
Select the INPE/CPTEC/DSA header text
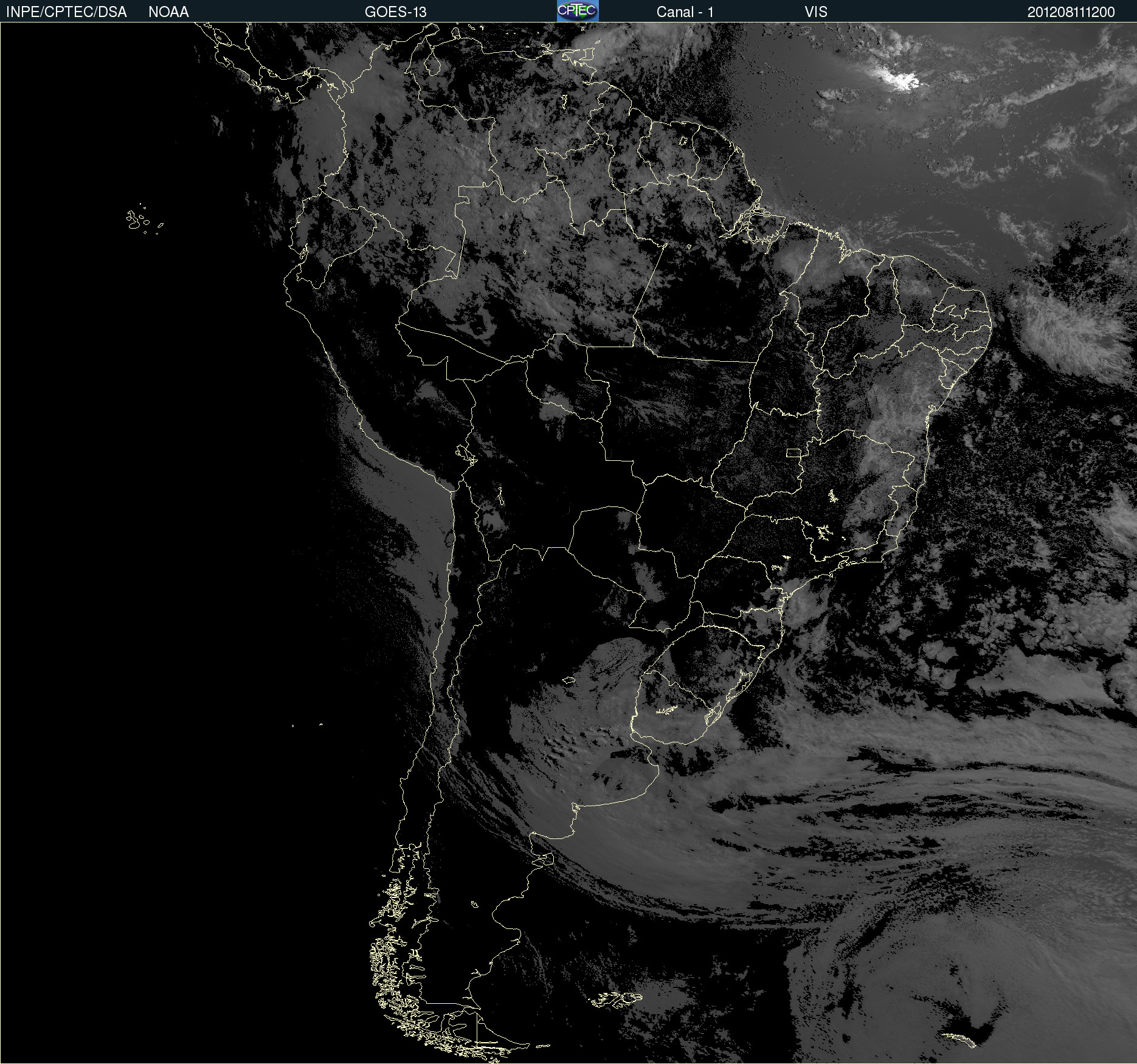(66, 12)
